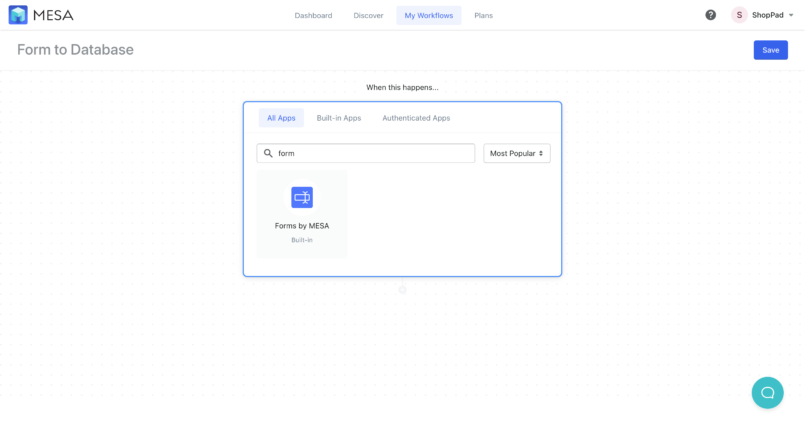805x430 pixels.
Task: Click the MESA cube logo icon
Action: pos(18,15)
